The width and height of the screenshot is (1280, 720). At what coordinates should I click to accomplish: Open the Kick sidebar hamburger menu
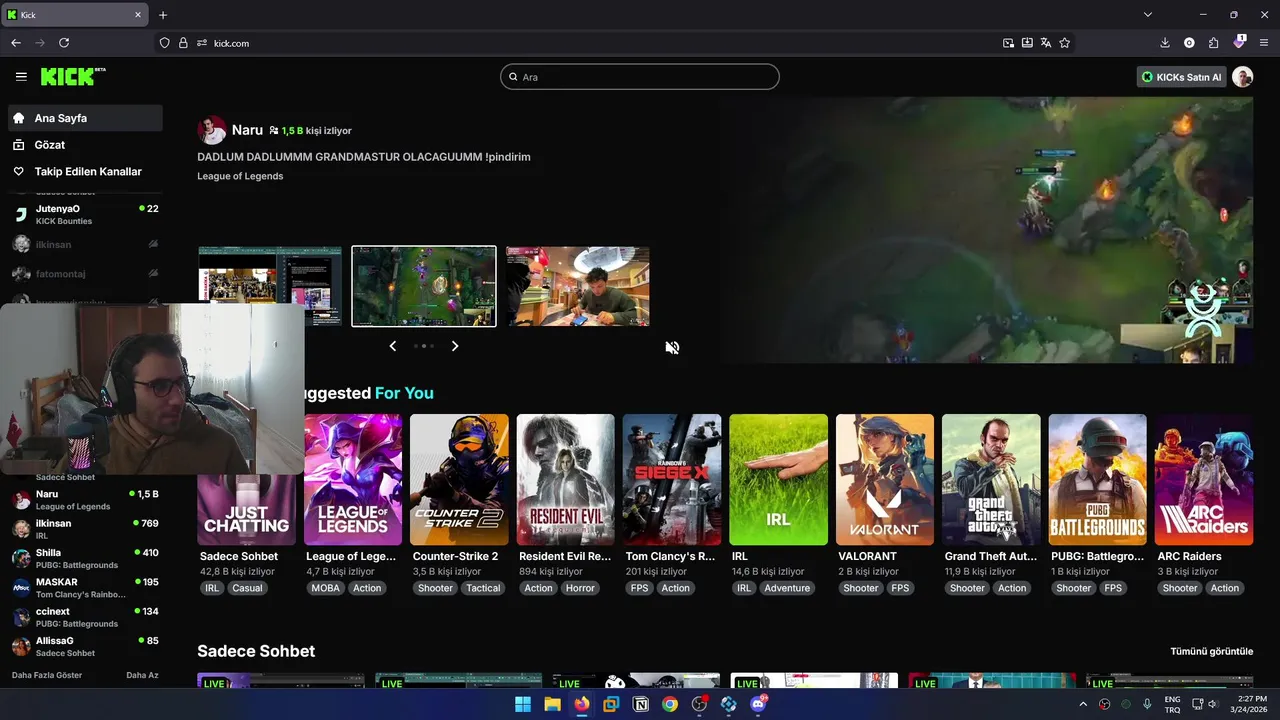pos(21,77)
